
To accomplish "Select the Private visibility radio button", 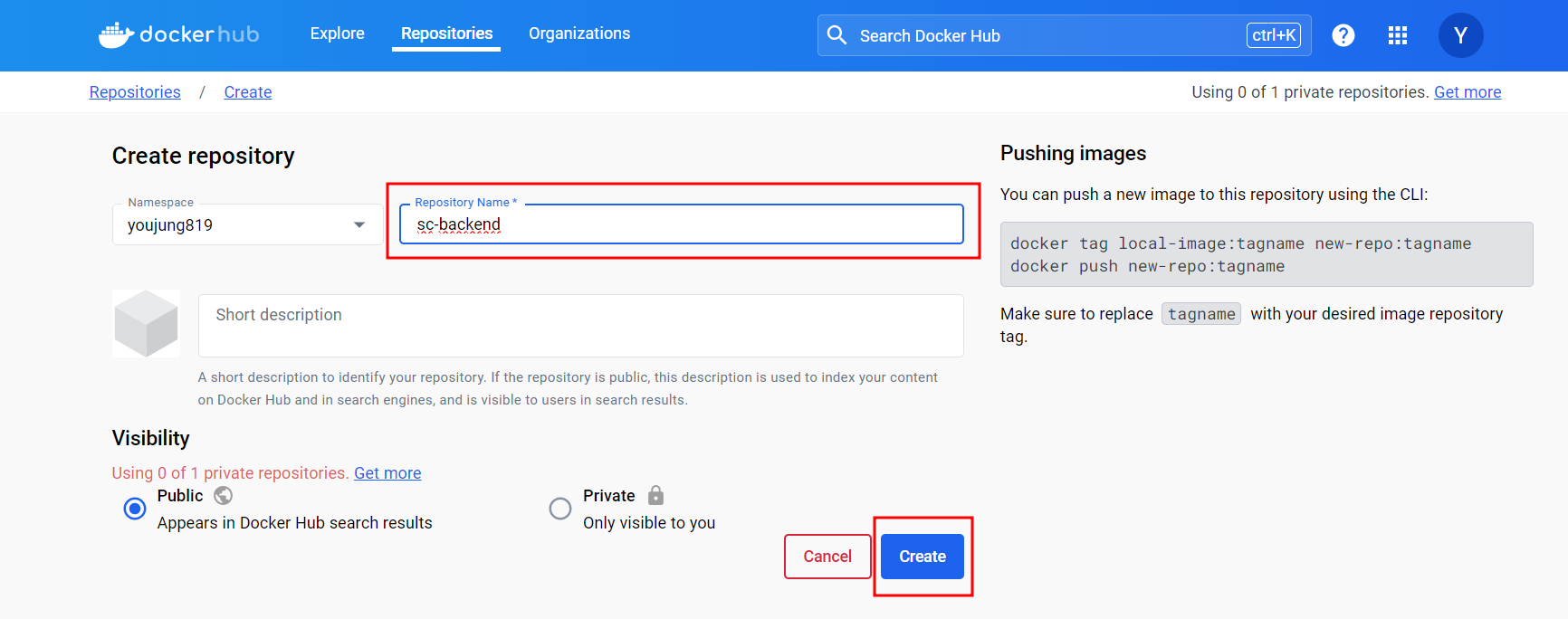I will tap(560, 509).
